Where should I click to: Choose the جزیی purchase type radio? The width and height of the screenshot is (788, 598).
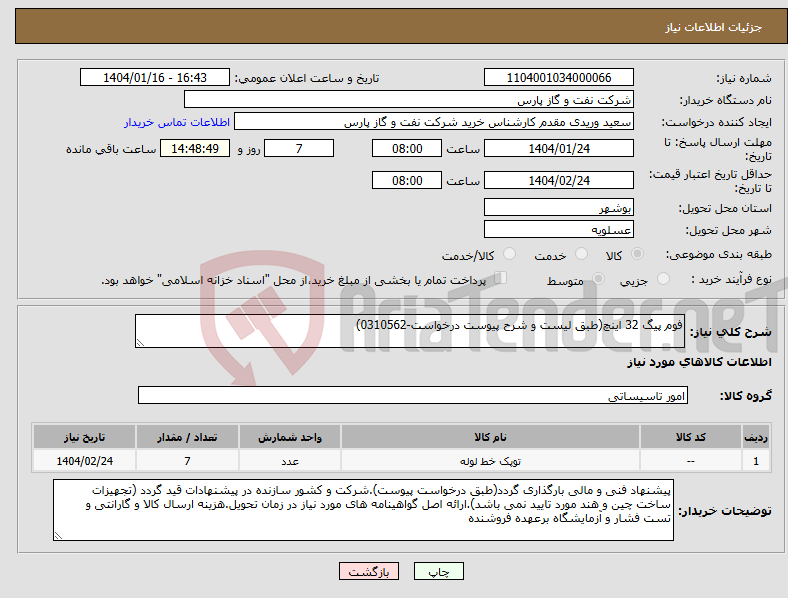click(663, 279)
